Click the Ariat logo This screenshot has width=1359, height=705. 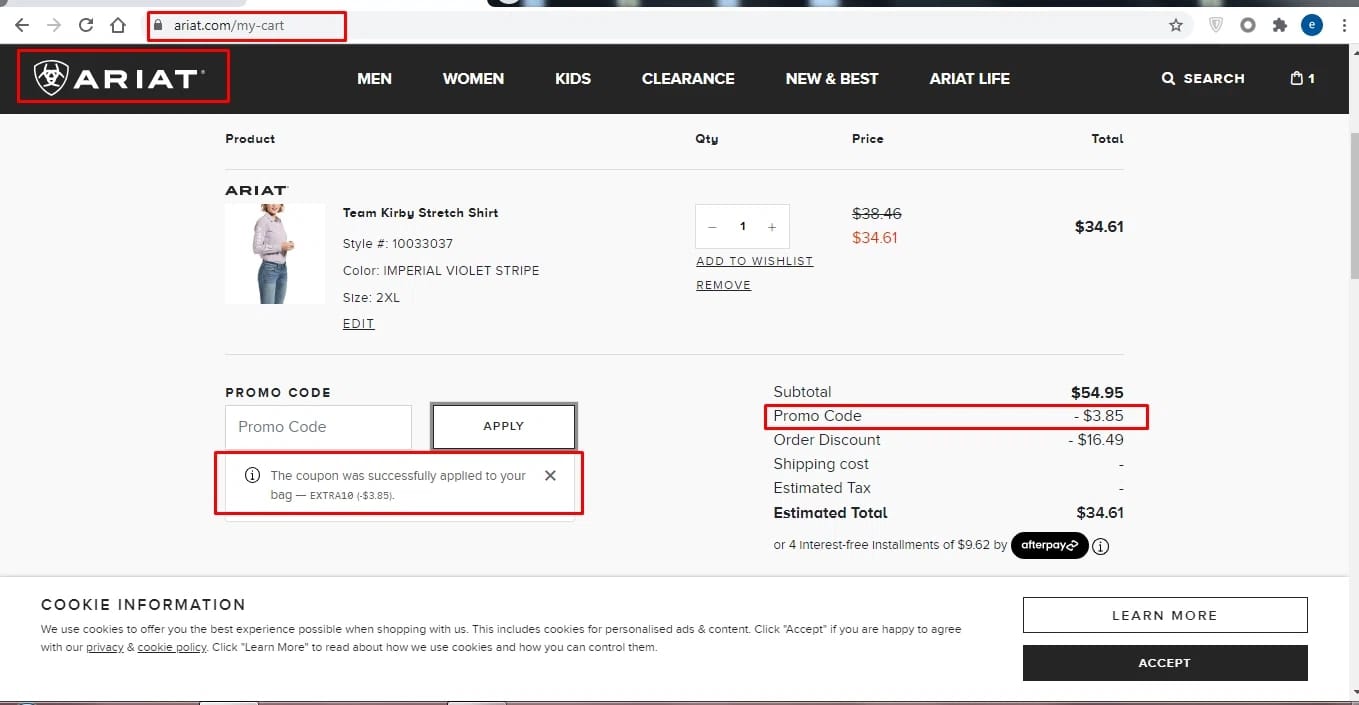[119, 78]
